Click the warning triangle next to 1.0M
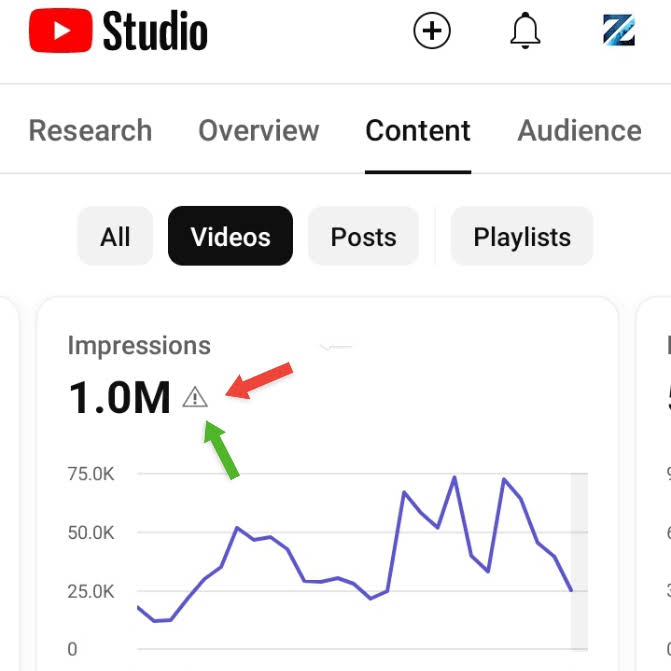 [195, 397]
